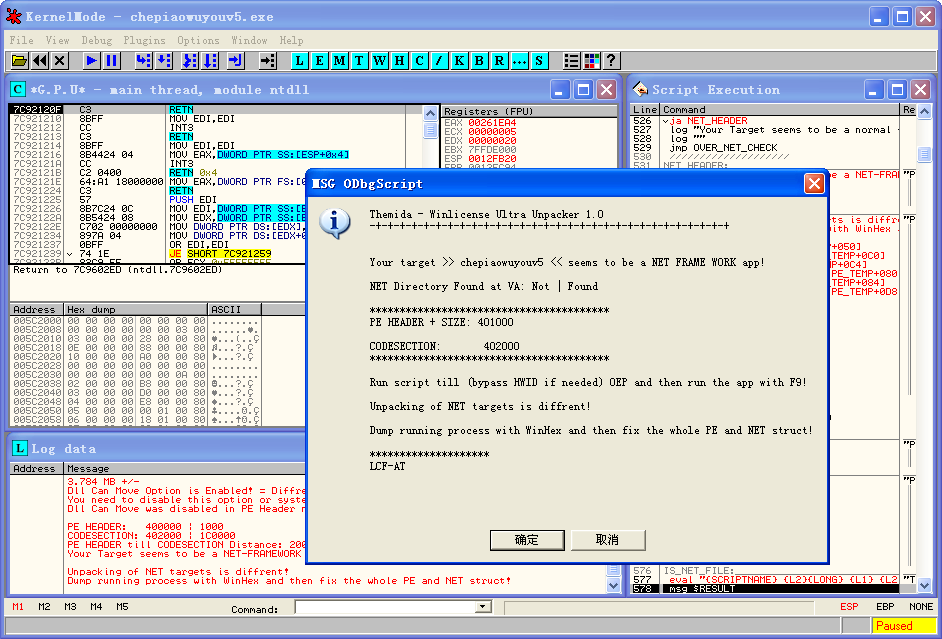942x639 pixels.
Task: Open the Plugins menu
Action: (x=144, y=40)
